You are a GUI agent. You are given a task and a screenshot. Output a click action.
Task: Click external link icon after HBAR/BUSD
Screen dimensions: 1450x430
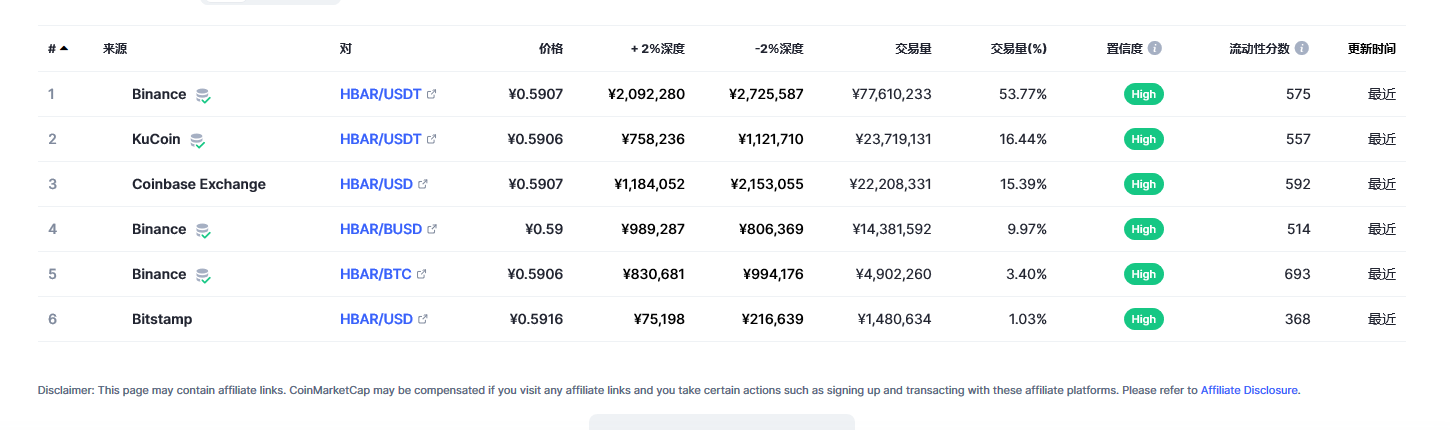[432, 229]
